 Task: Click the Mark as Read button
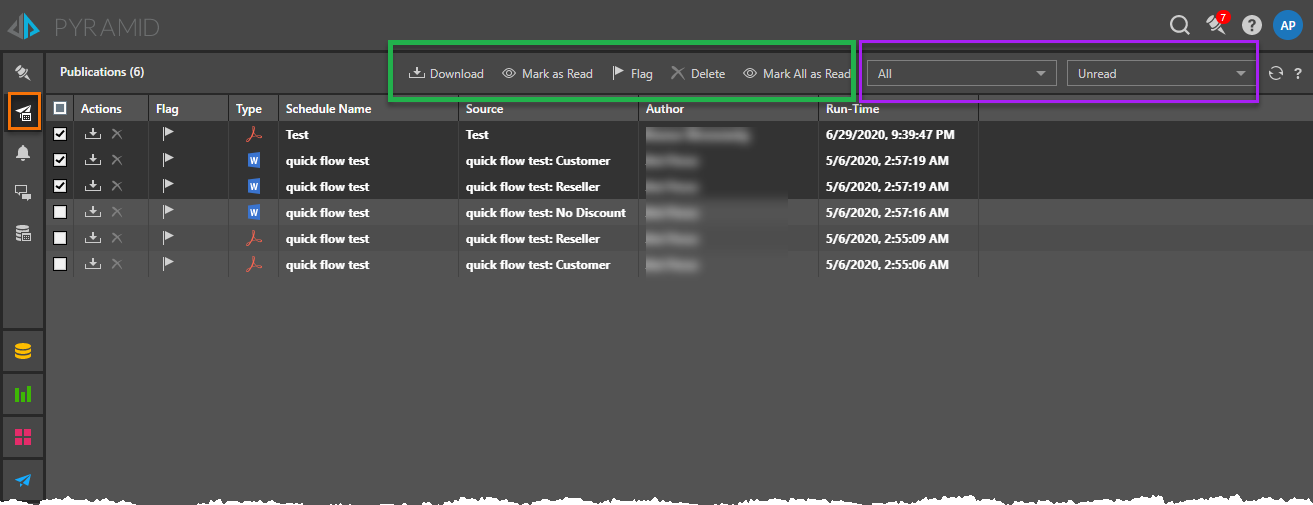pos(547,74)
